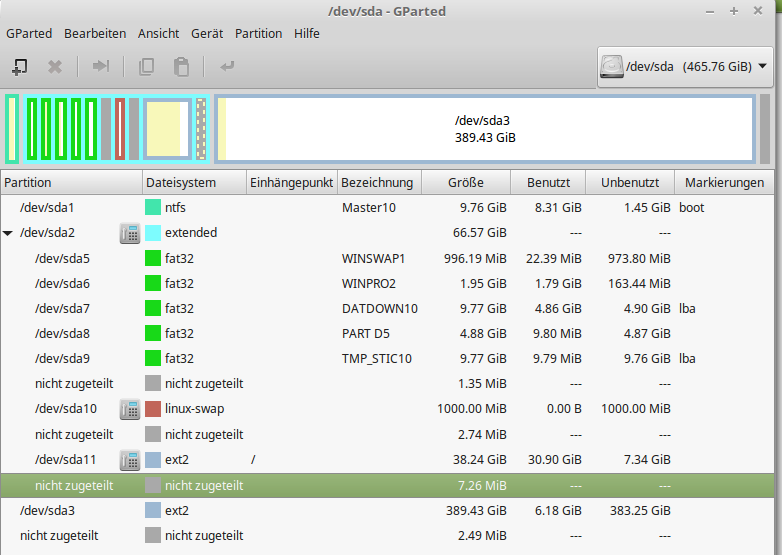Click the Markierungen column header
This screenshot has height=555, width=782.
(724, 183)
